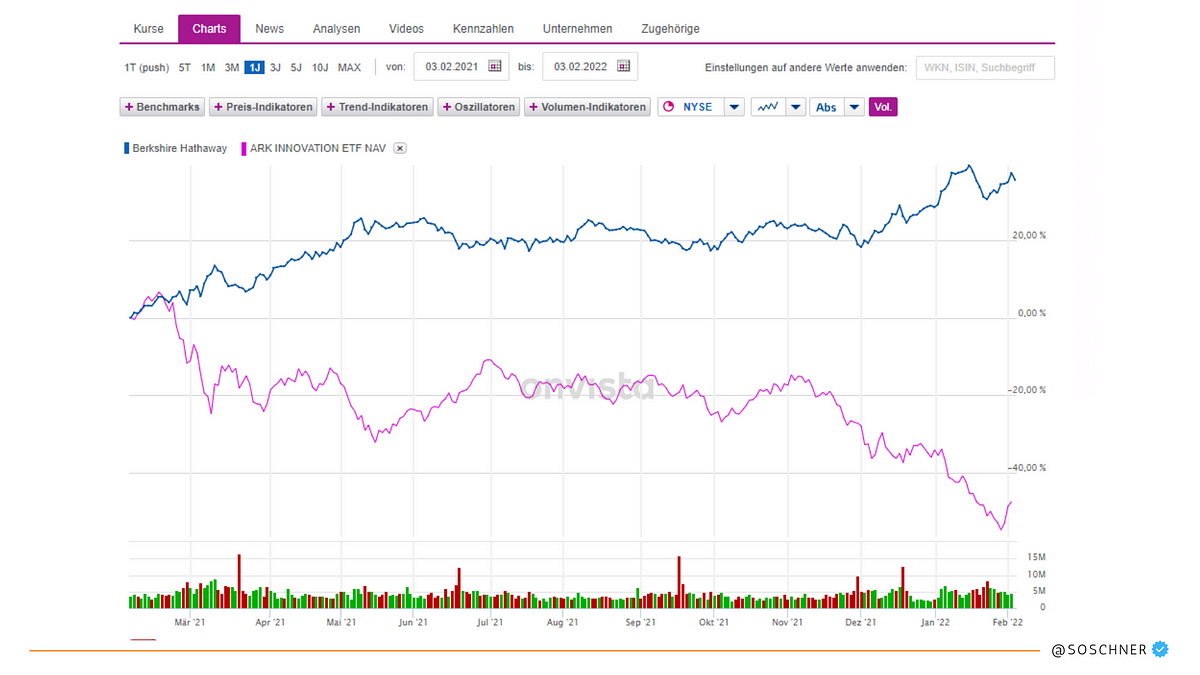Click the magenta ARK INNOVATION color marker
Screen dimensions: 1200x675
coord(243,148)
